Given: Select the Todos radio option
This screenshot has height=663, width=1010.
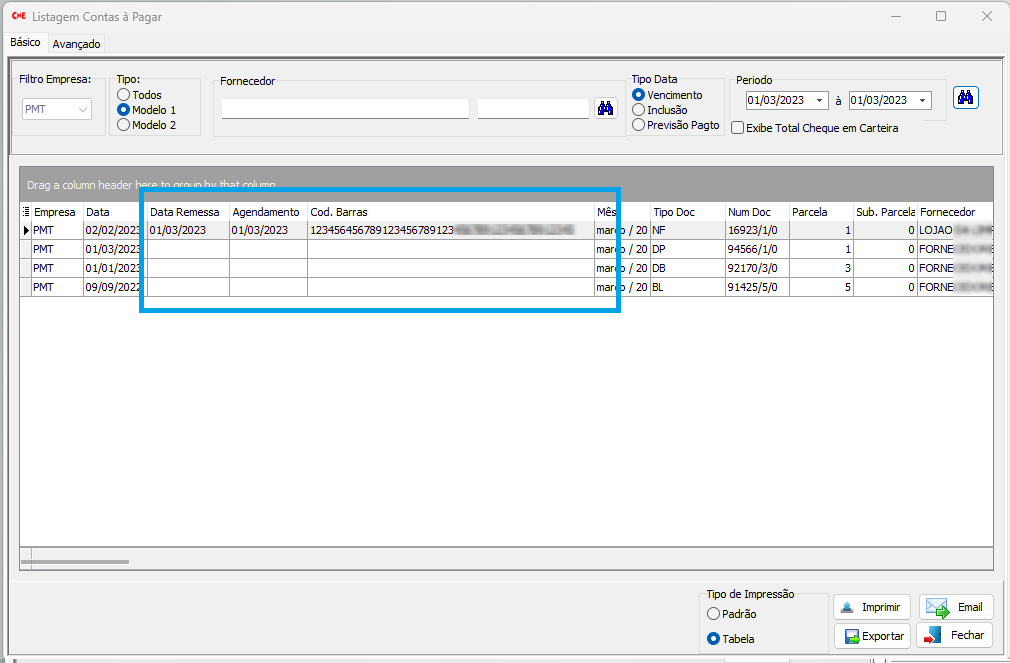Looking at the screenshot, I should pos(124,95).
